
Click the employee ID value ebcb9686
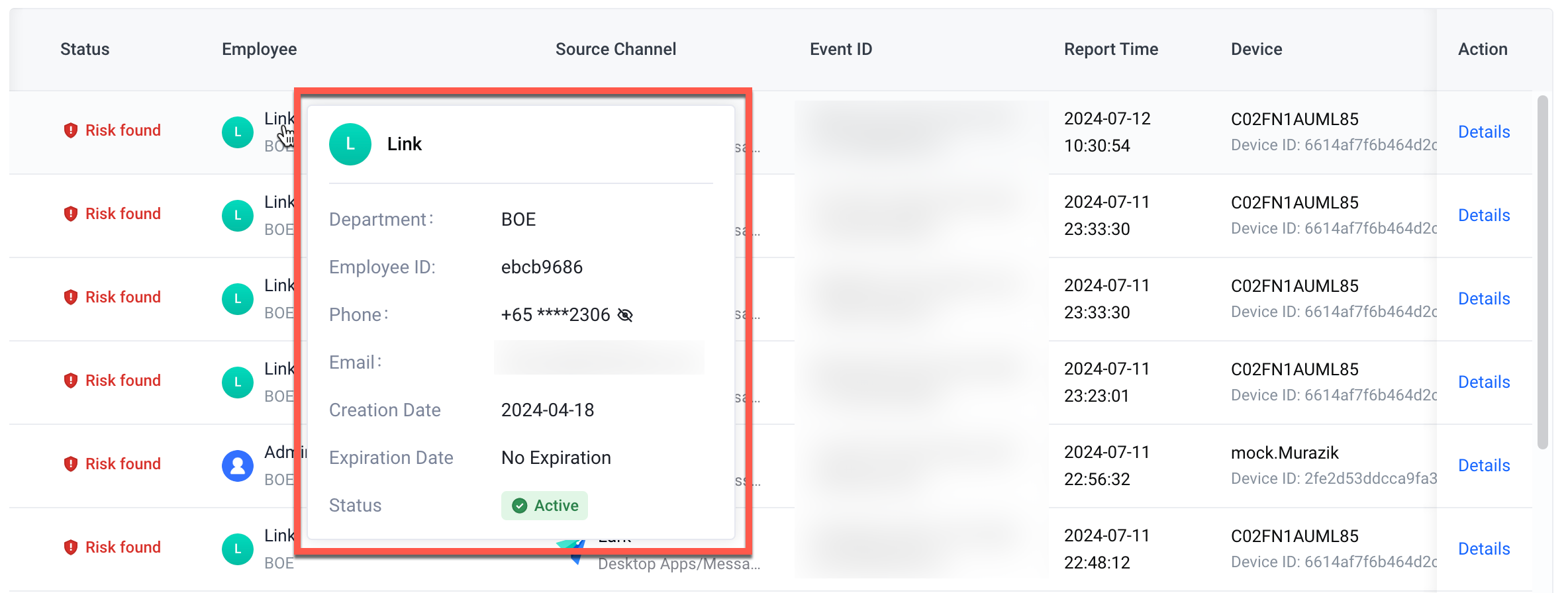[x=542, y=267]
